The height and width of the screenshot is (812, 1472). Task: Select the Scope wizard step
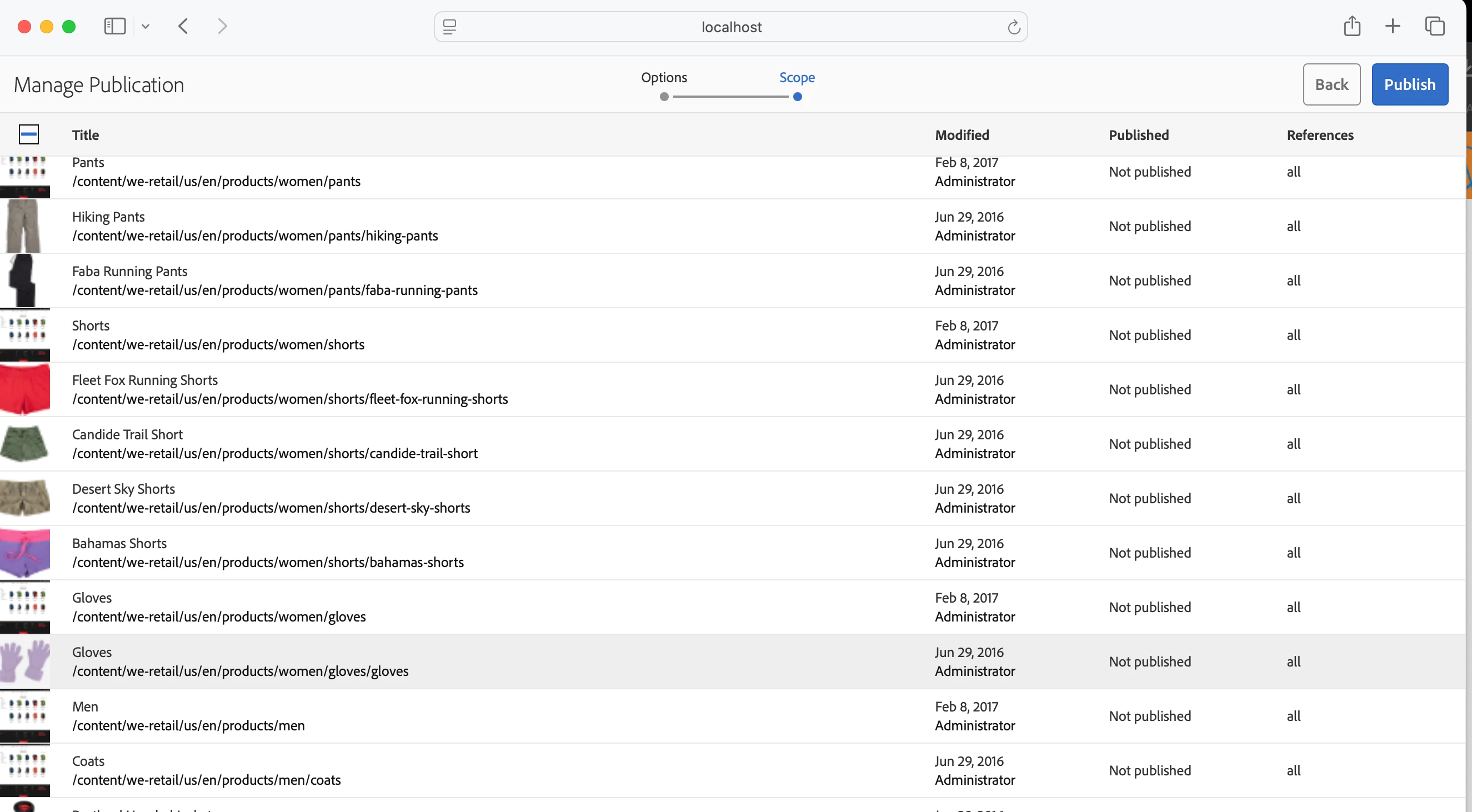(797, 78)
